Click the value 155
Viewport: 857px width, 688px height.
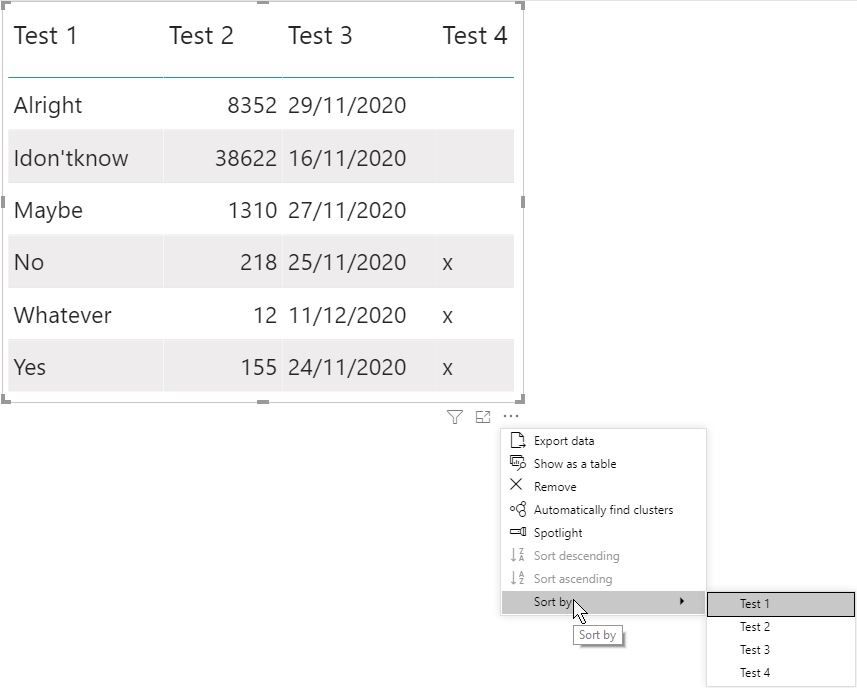[259, 367]
